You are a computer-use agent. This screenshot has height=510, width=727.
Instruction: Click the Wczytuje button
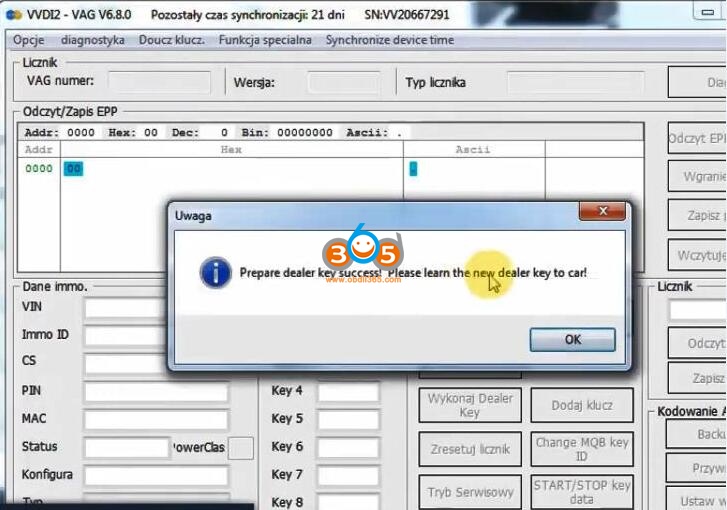tap(697, 255)
